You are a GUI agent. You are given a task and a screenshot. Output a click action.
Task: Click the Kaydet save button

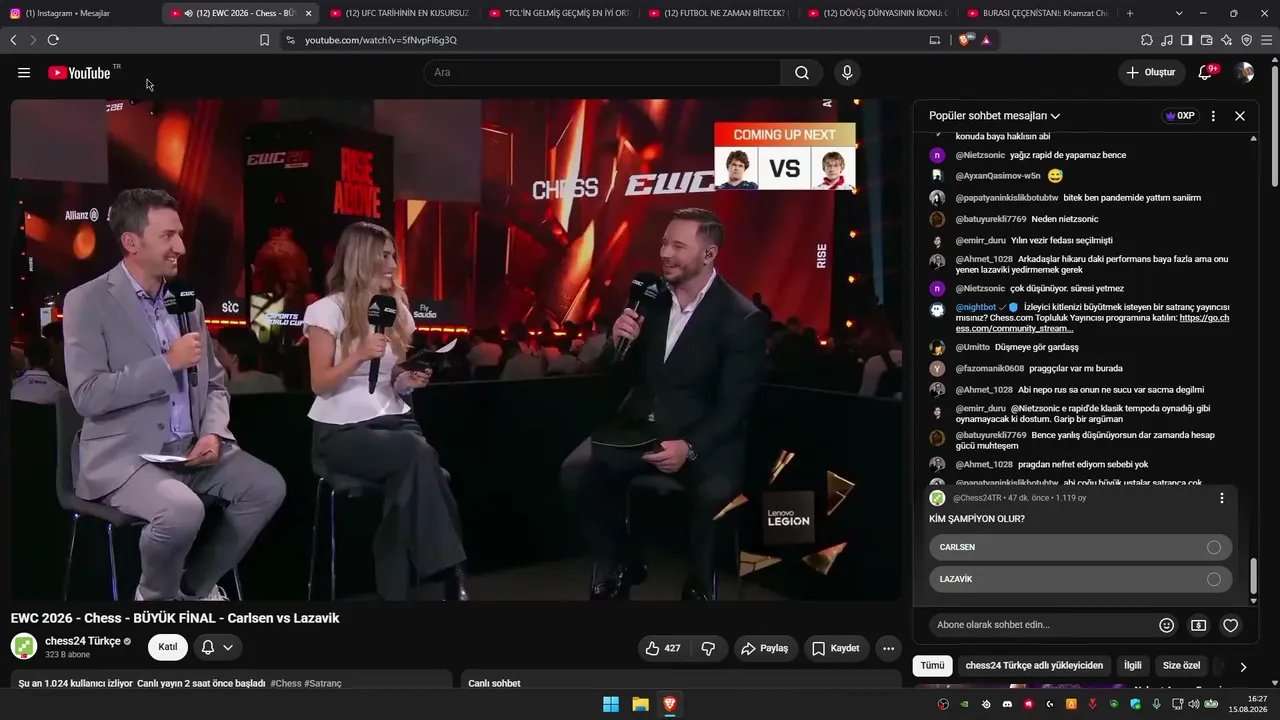pyautogui.click(x=835, y=648)
